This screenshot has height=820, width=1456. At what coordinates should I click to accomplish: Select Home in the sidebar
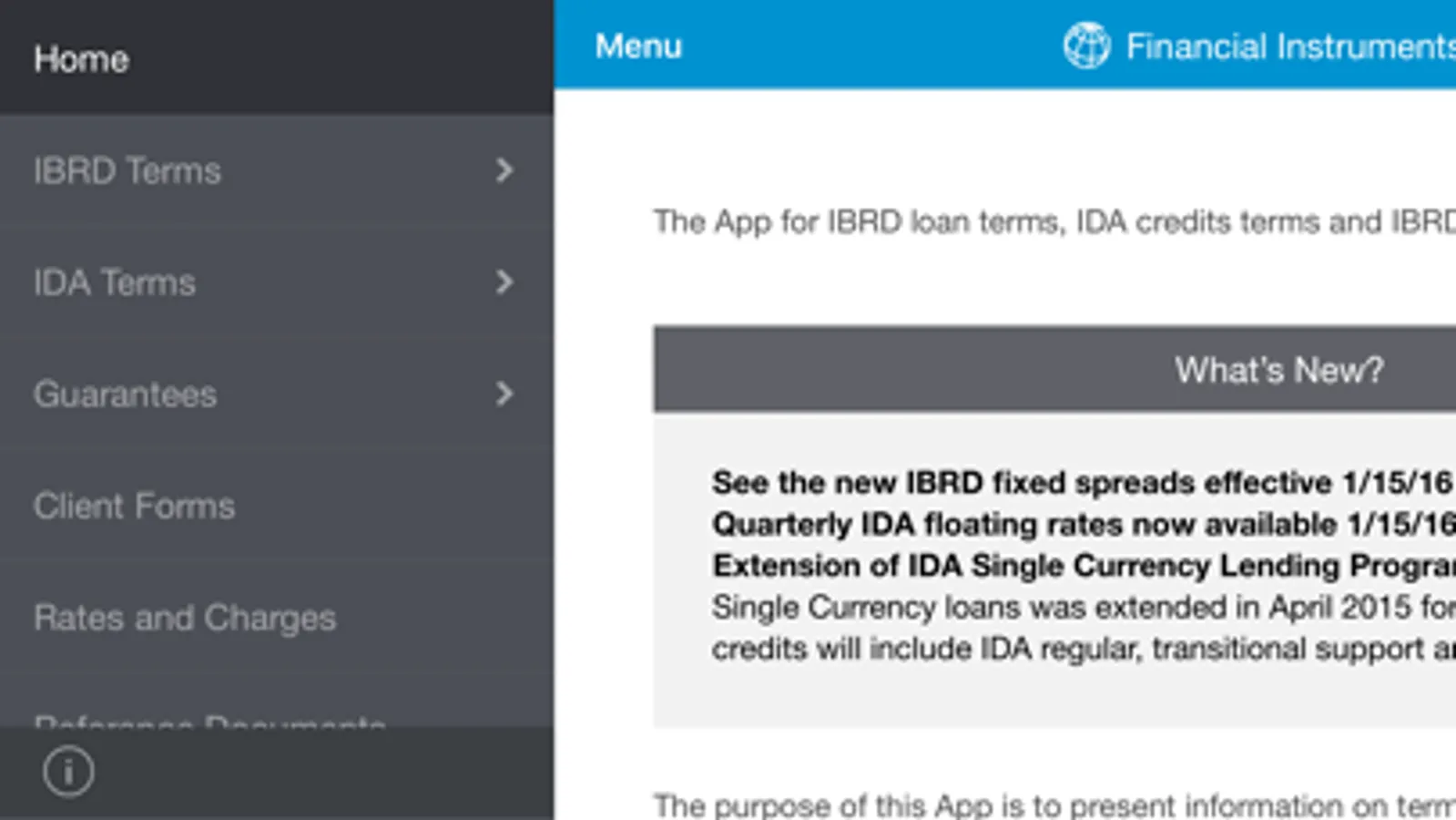pos(277,58)
